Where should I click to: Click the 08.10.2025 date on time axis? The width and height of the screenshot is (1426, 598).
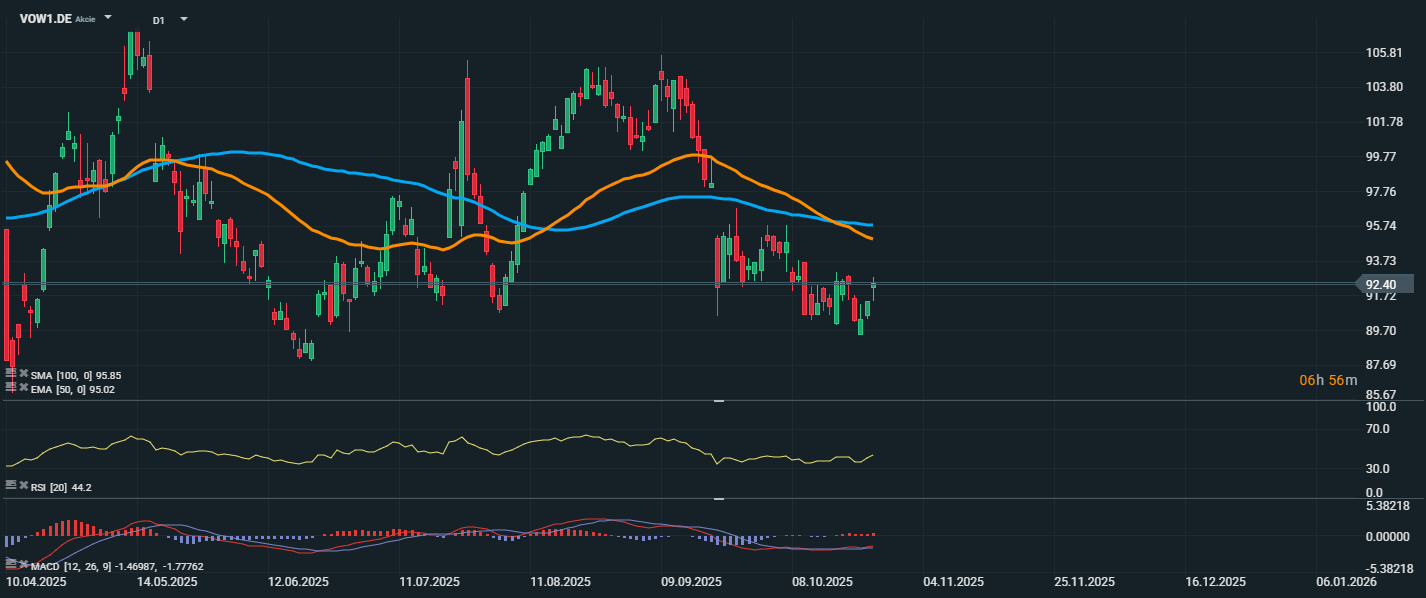pos(822,581)
